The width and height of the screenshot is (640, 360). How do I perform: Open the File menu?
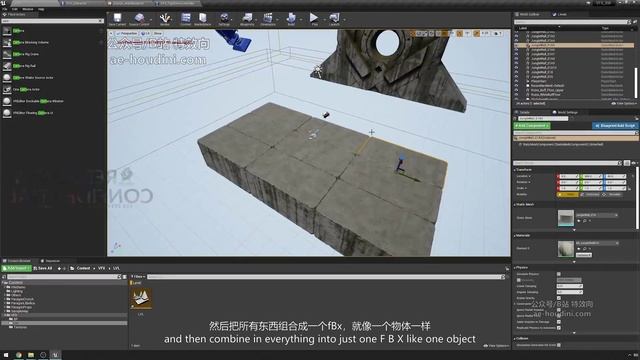(4, 9)
